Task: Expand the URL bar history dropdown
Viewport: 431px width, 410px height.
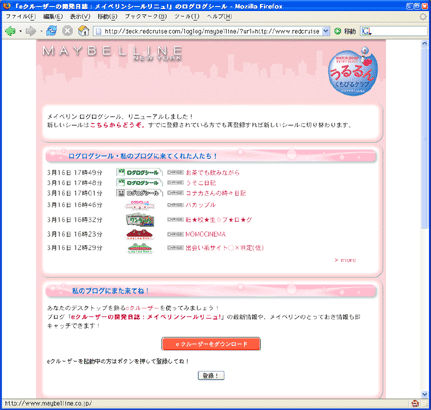Action: click(x=326, y=31)
